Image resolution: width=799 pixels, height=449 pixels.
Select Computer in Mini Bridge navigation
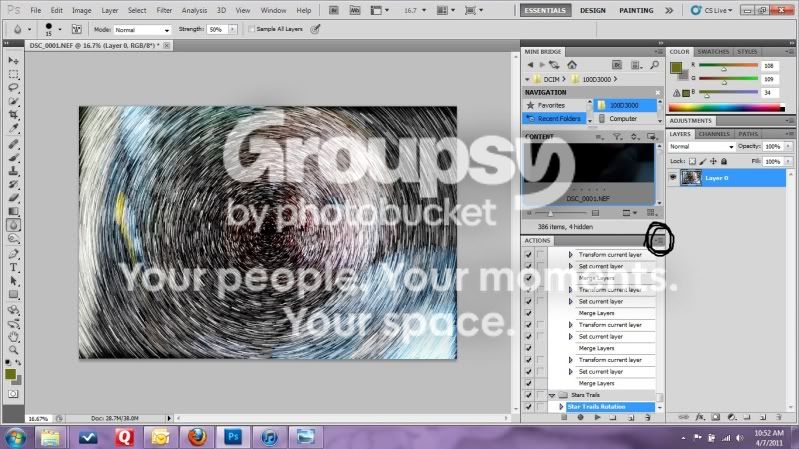point(623,118)
